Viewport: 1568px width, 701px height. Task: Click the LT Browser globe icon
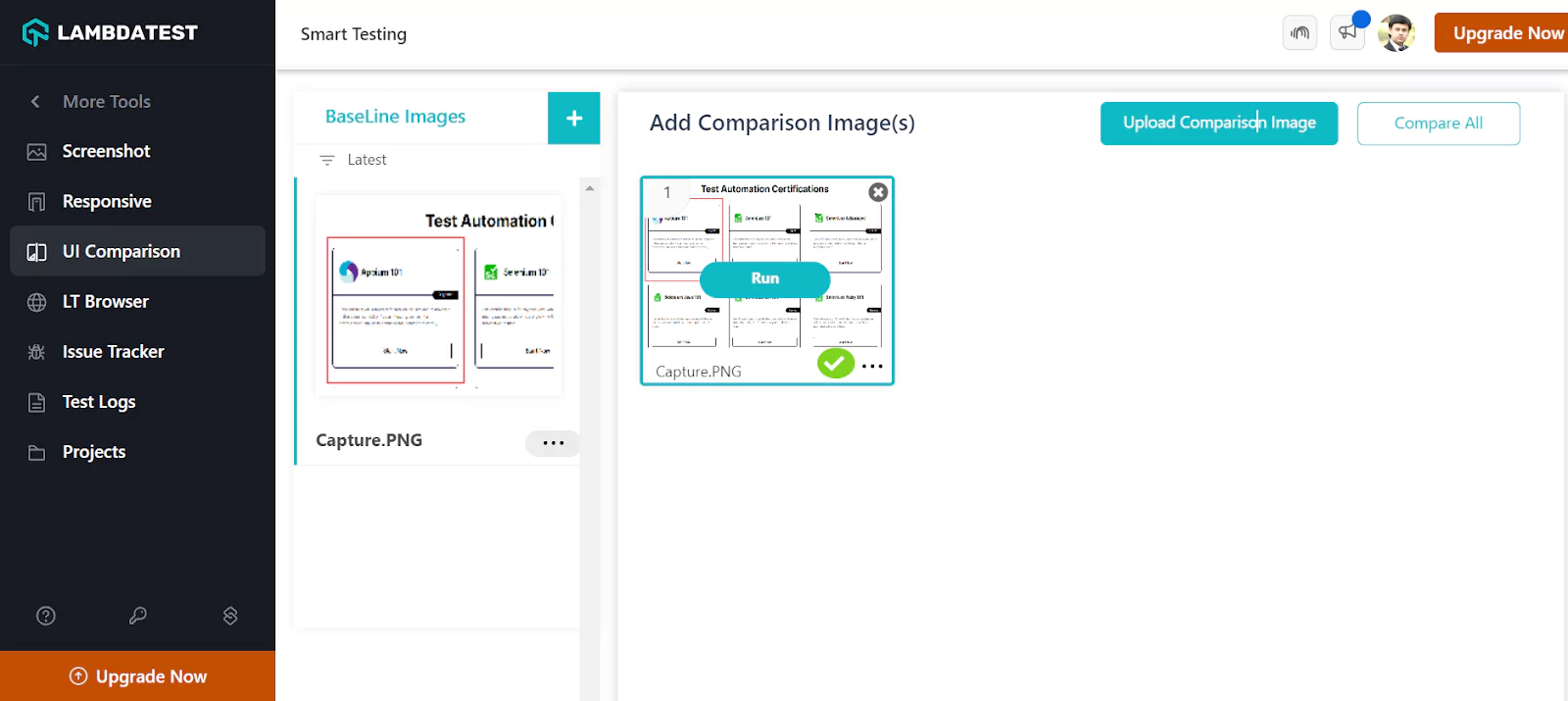click(36, 302)
